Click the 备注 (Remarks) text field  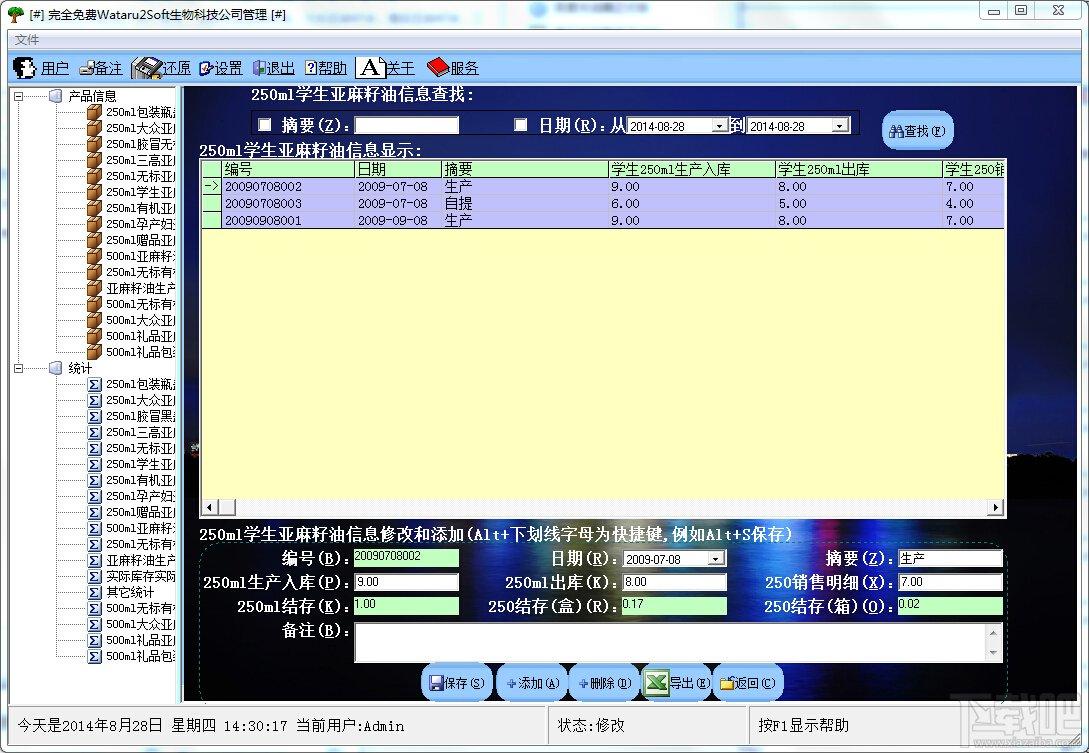[670, 642]
